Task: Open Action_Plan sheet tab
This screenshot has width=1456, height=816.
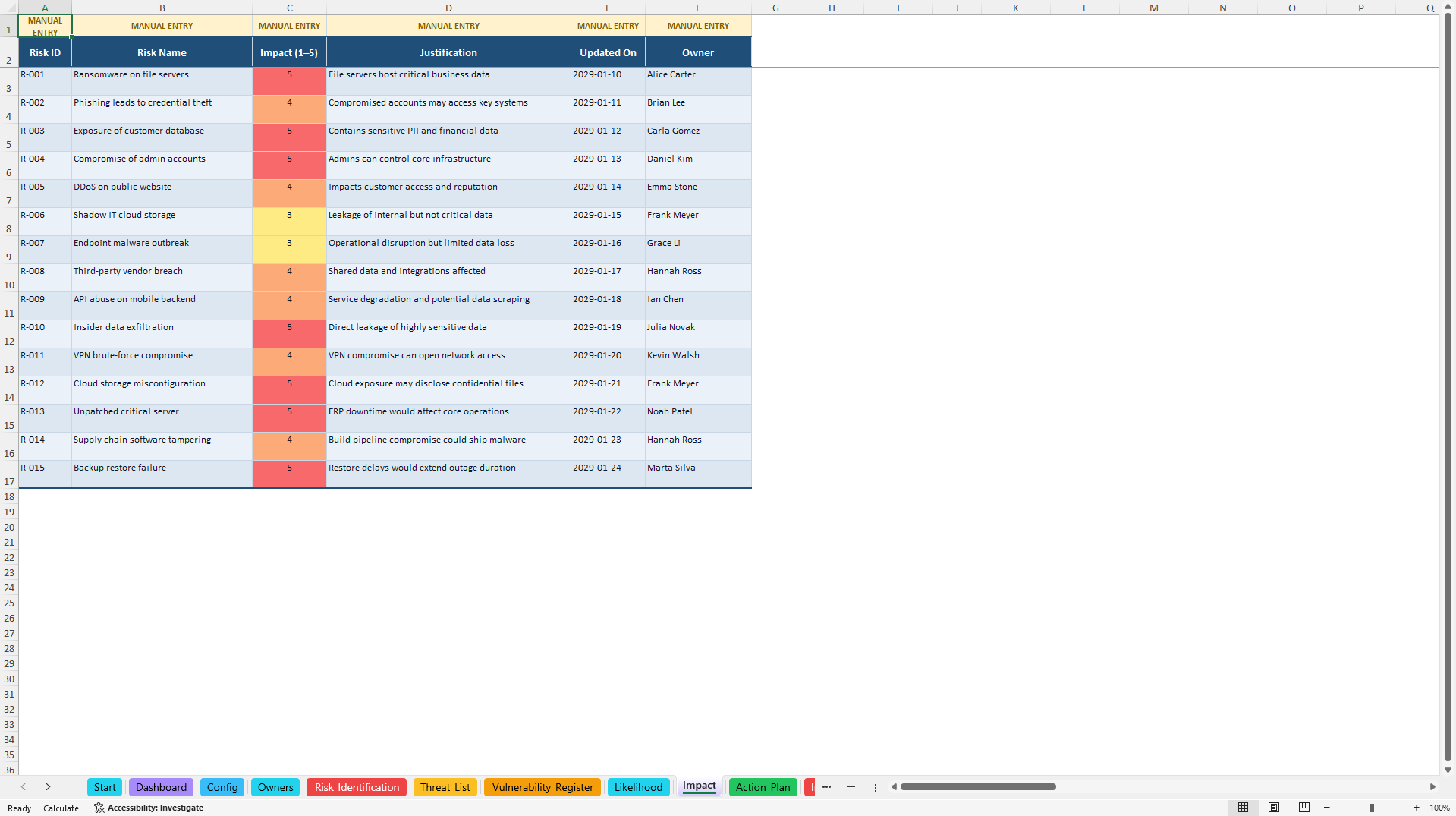Action: click(763, 787)
